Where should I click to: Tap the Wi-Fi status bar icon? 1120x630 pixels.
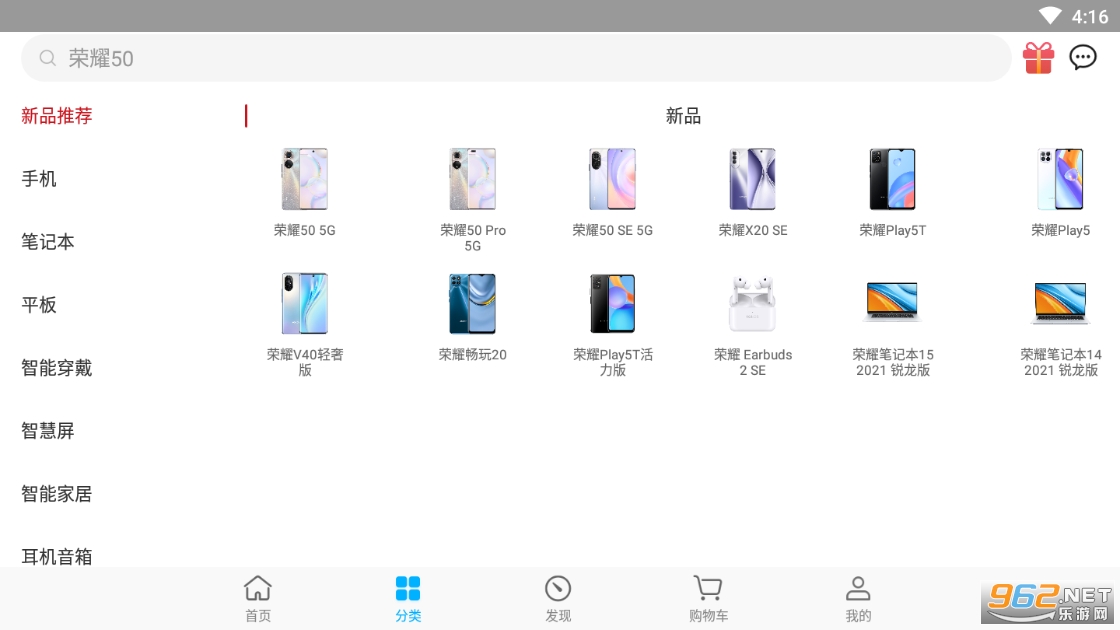(x=1050, y=16)
